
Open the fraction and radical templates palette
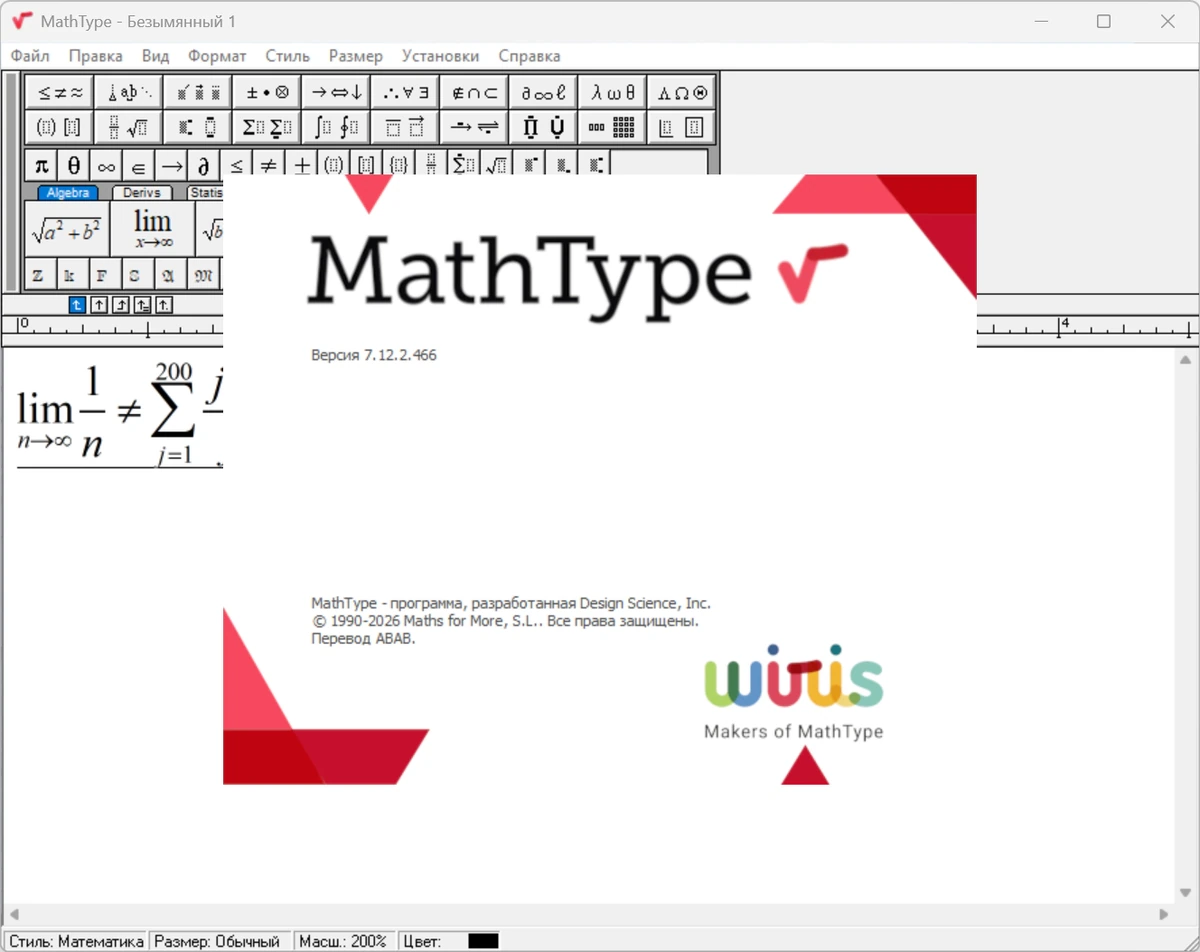click(128, 127)
